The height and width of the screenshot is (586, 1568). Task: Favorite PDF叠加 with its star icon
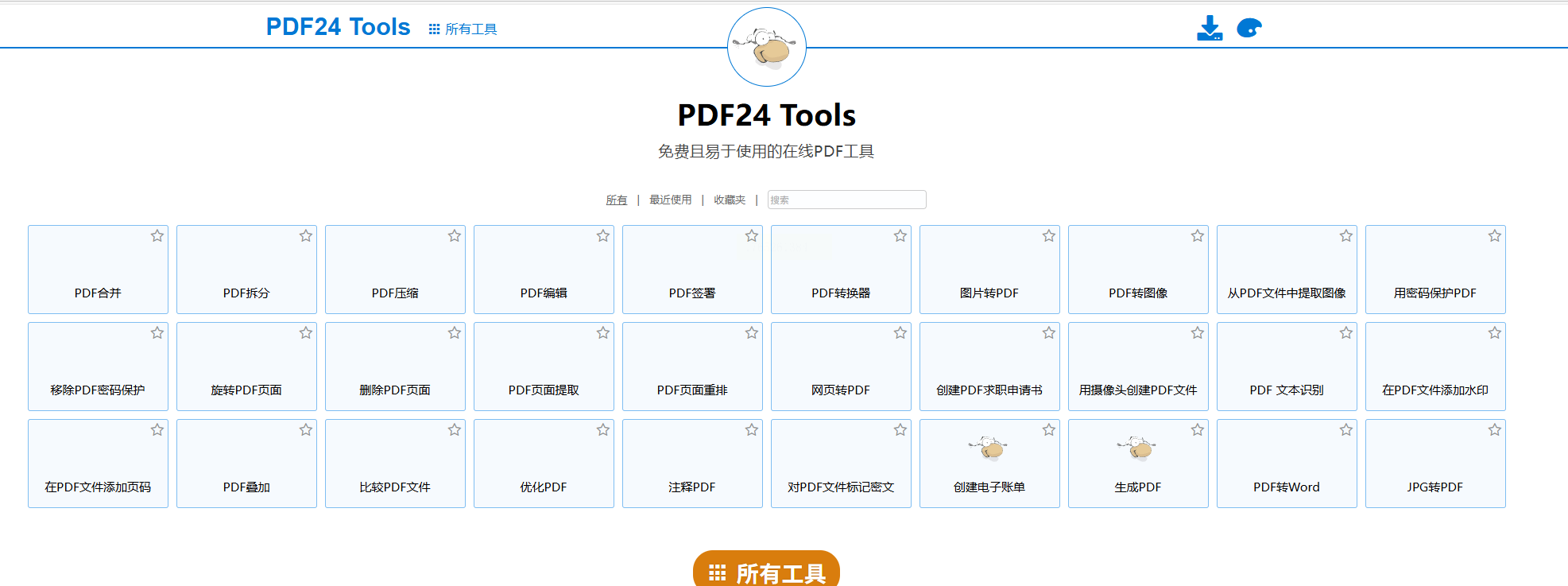point(306,430)
